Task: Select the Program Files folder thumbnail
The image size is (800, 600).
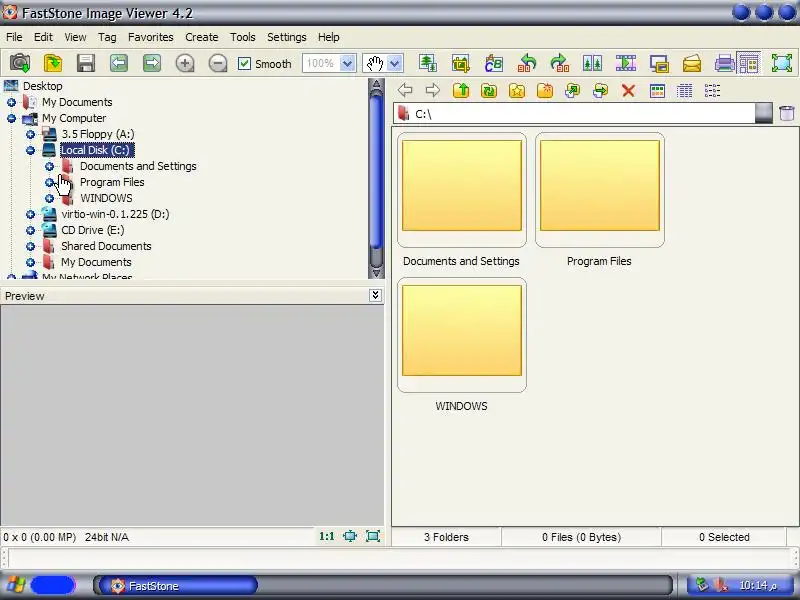Action: 599,190
